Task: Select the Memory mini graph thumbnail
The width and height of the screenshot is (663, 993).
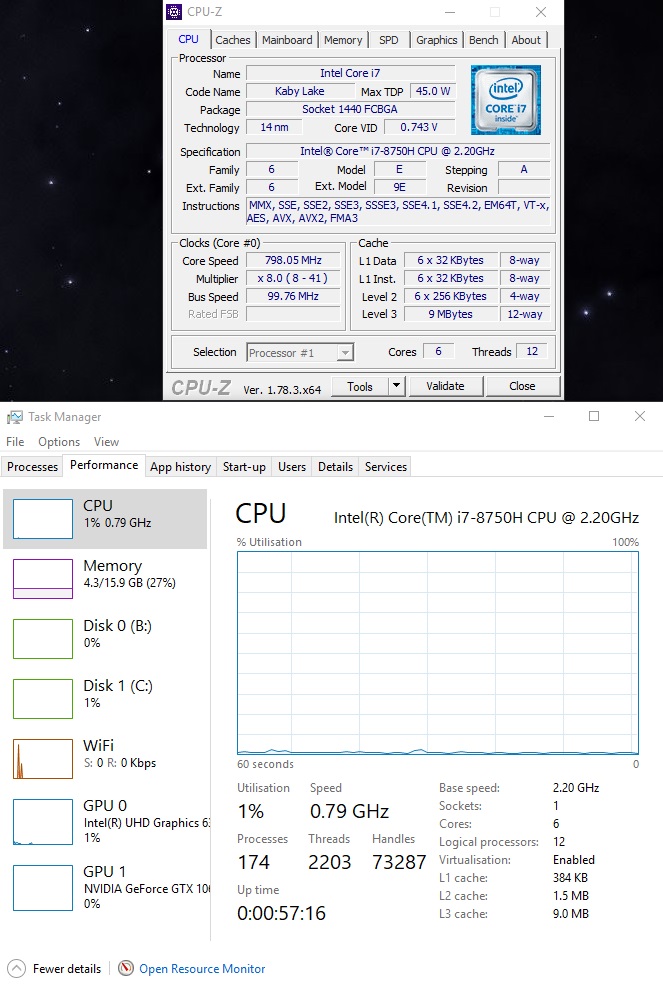Action: tap(43, 579)
